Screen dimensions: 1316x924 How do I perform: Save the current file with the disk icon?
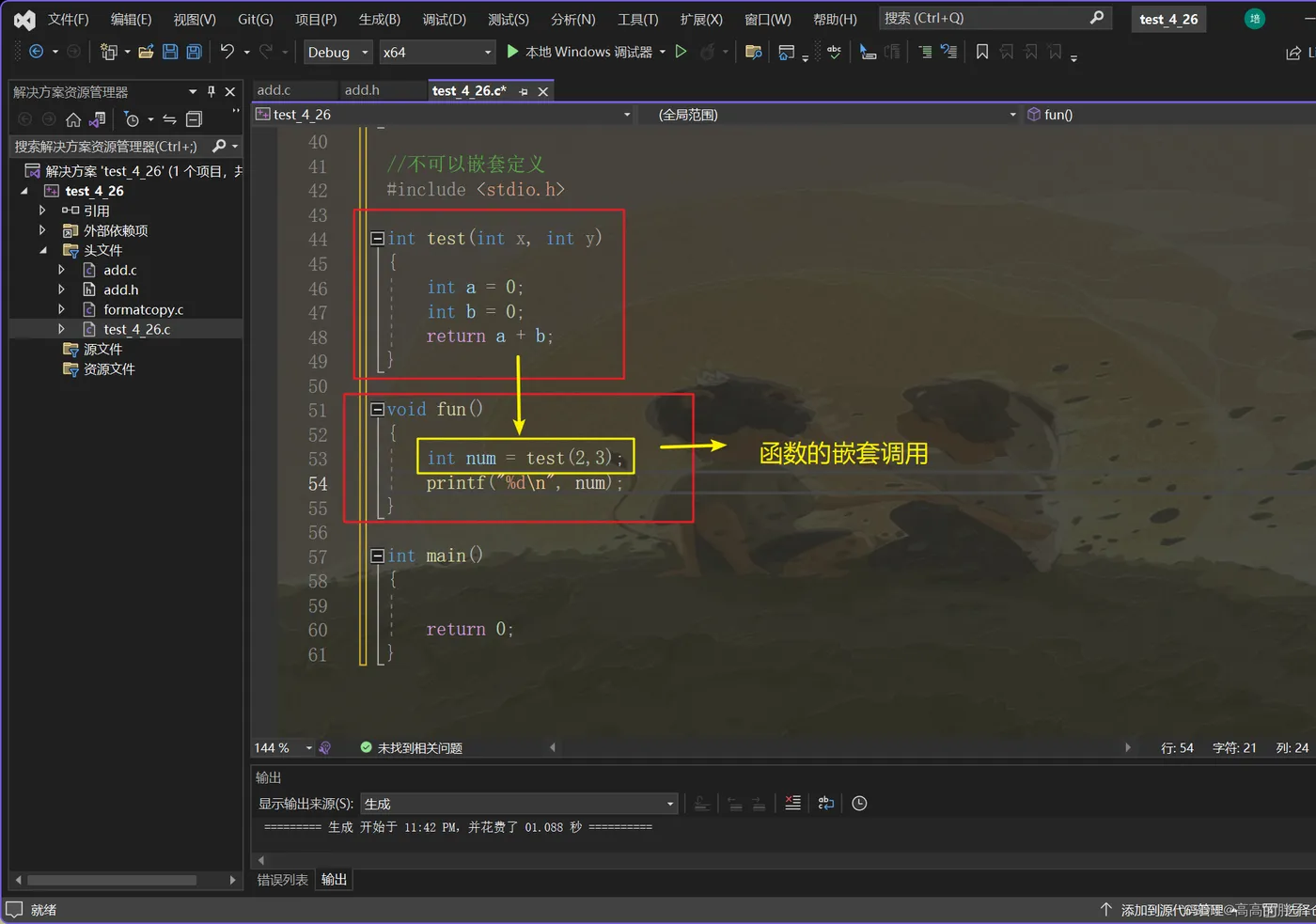[x=170, y=52]
